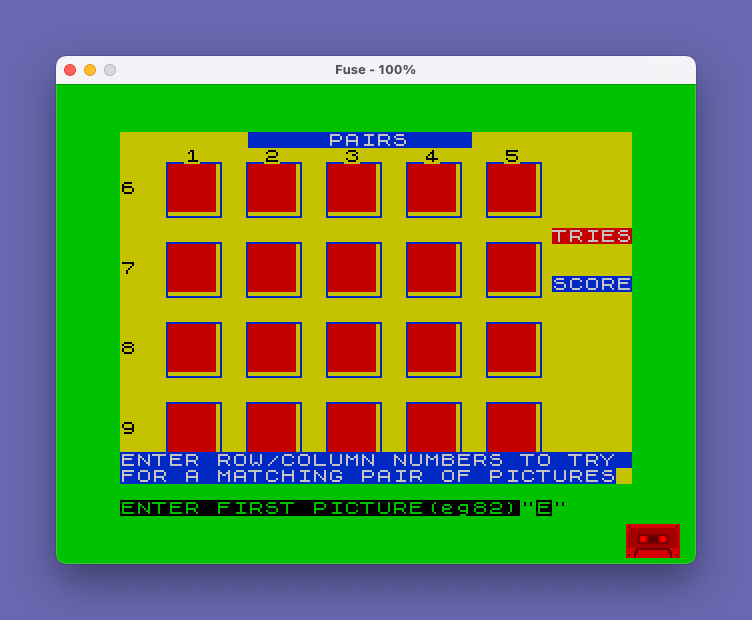Click the card at row 9, column 3
The height and width of the screenshot is (620, 752).
click(x=354, y=427)
